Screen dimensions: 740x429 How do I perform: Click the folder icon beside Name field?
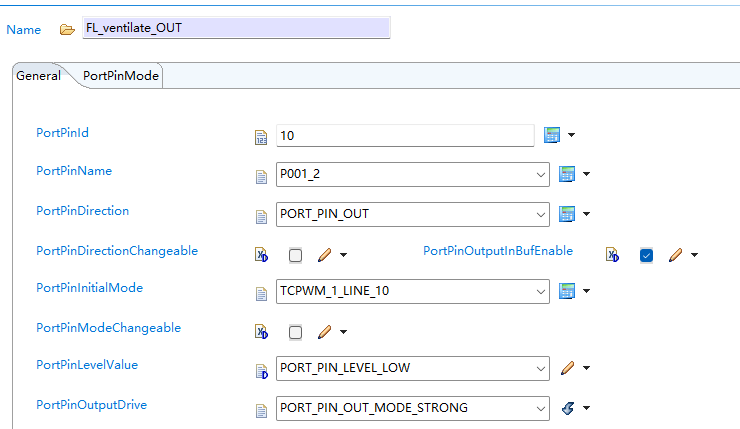67,30
